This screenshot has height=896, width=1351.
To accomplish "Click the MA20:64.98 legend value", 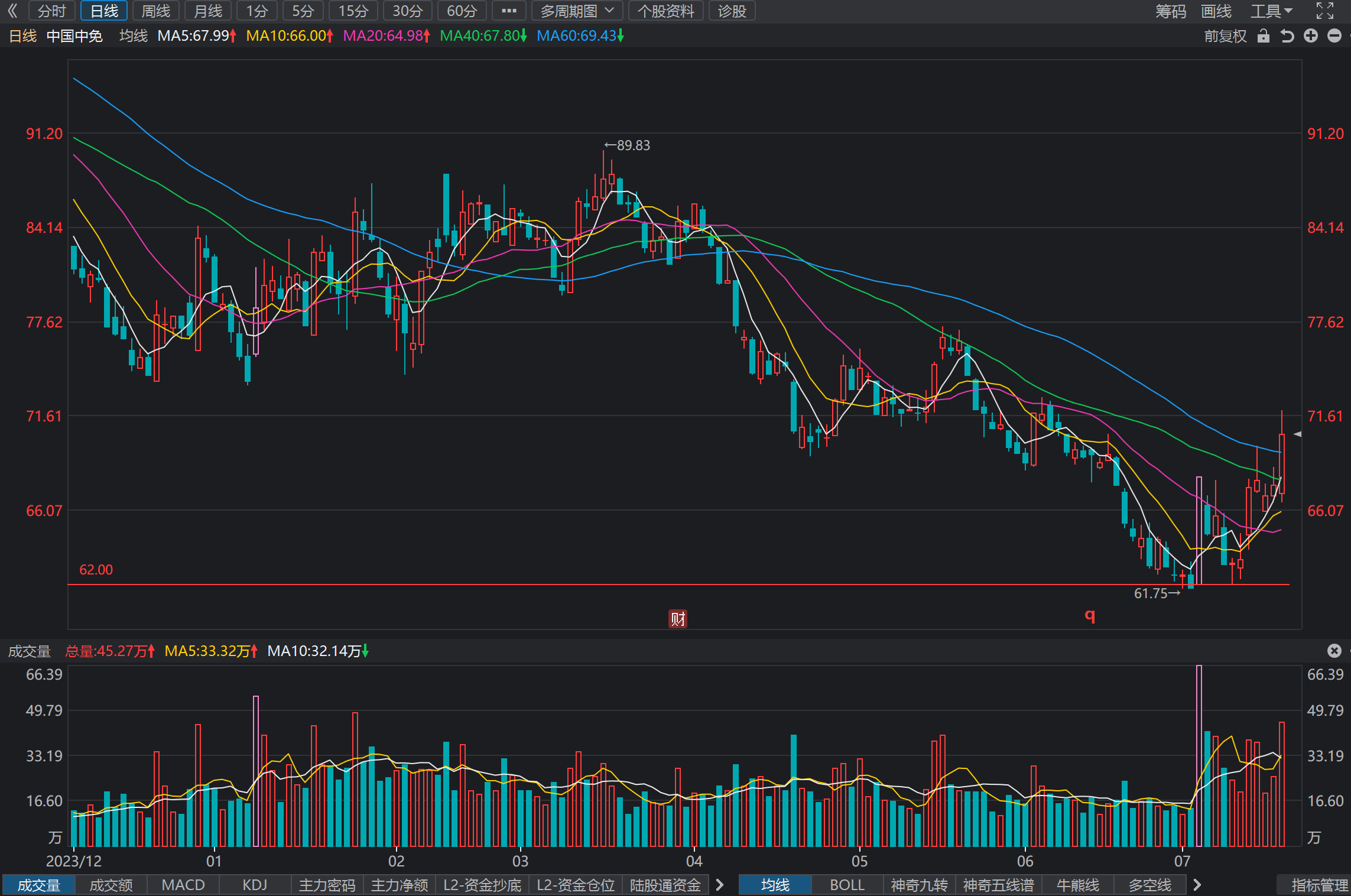I will pyautogui.click(x=387, y=36).
